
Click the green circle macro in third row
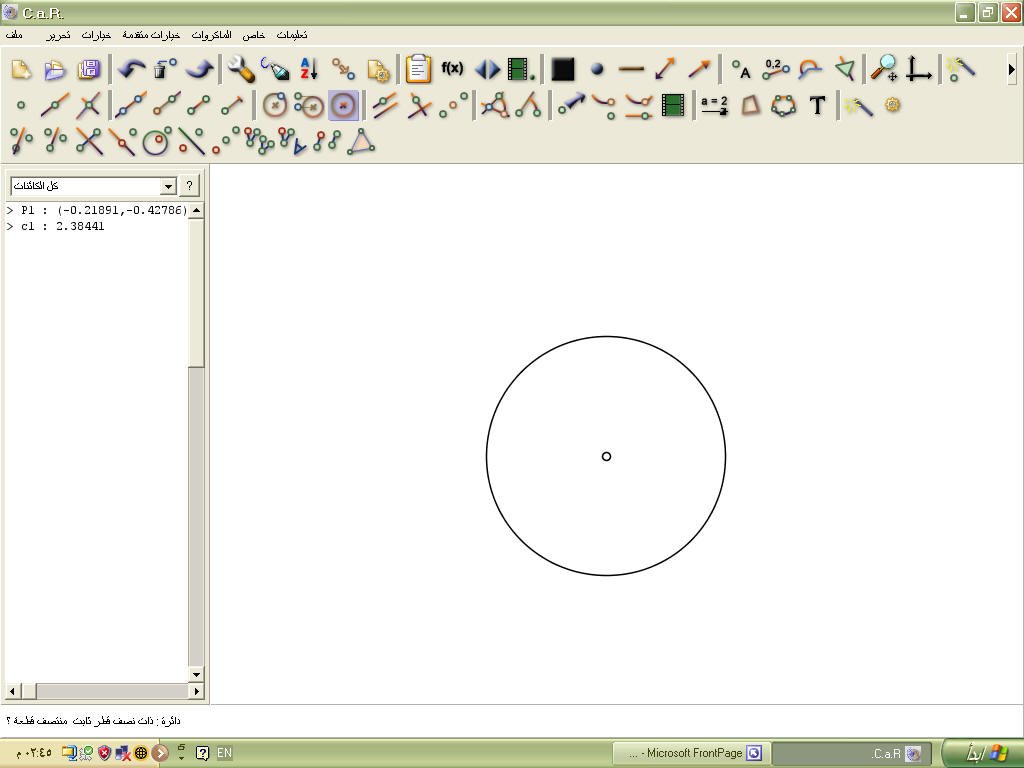pyautogui.click(x=157, y=141)
